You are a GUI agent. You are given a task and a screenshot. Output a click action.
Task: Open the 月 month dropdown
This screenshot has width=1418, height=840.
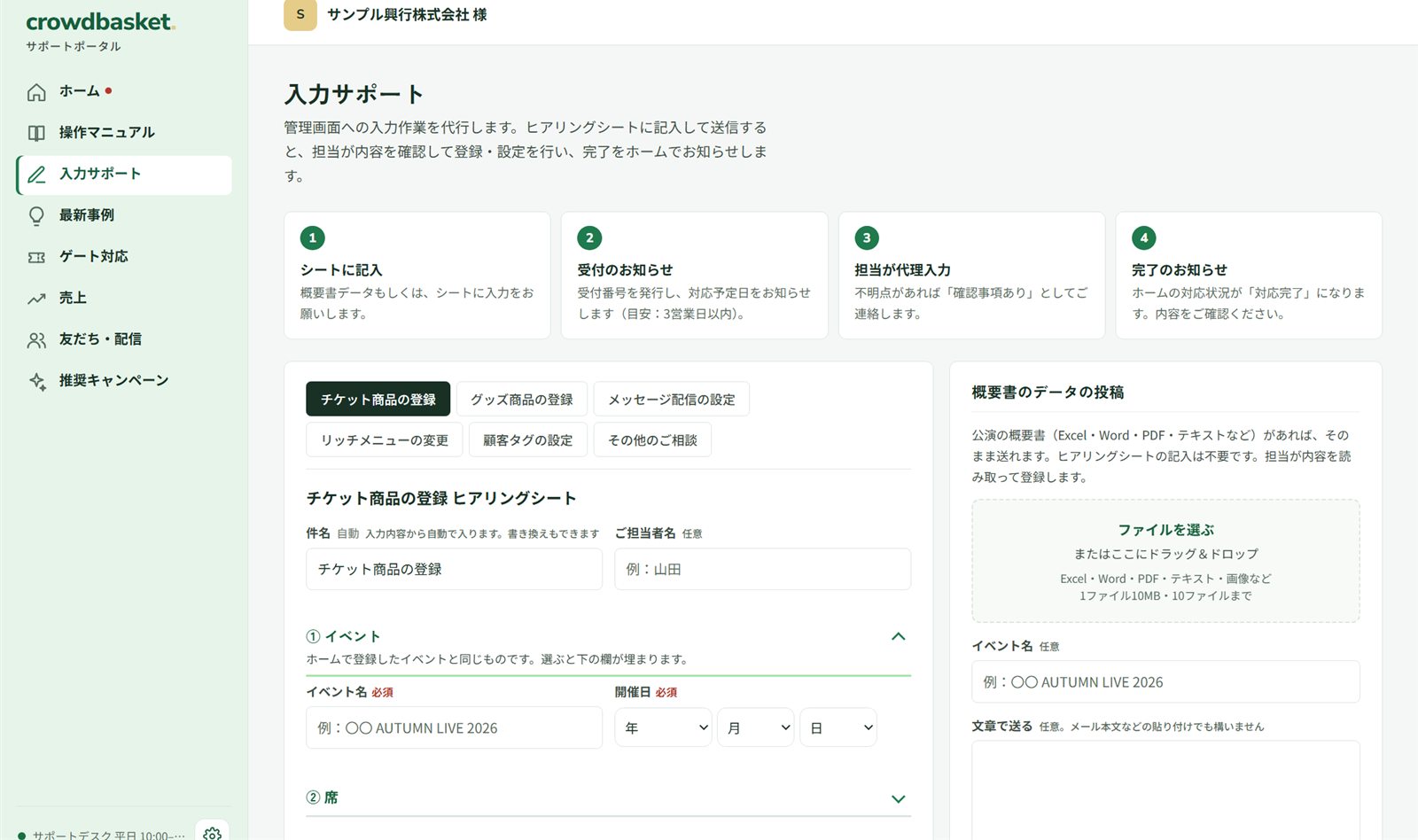[755, 727]
